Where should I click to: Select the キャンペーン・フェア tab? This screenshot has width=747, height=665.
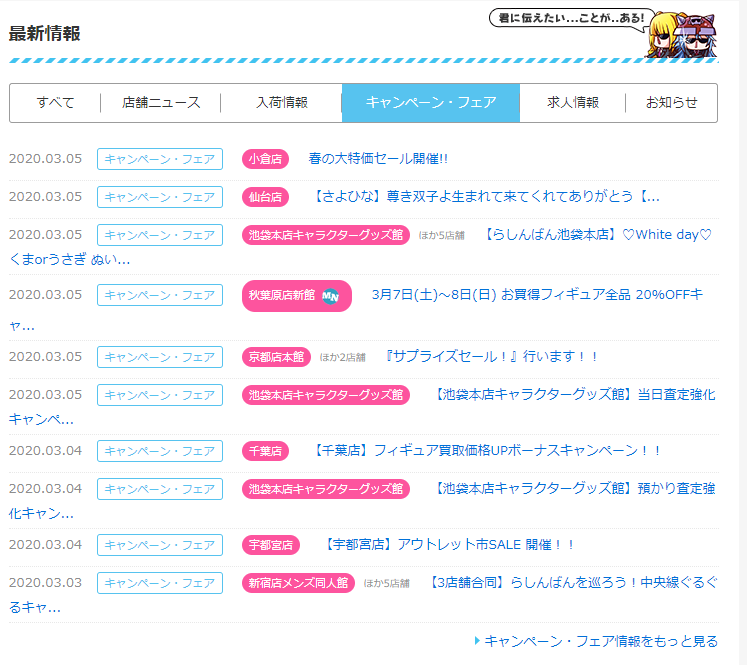[x=430, y=103]
